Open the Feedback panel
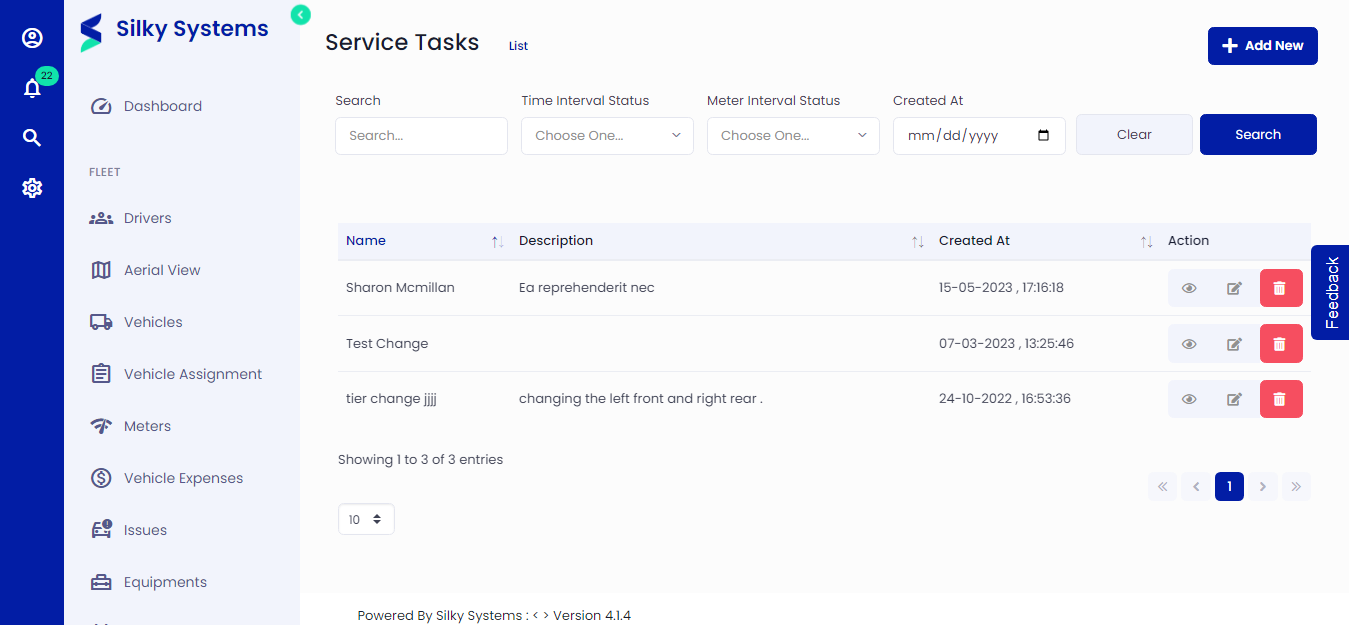1349x625 pixels. [1331, 292]
